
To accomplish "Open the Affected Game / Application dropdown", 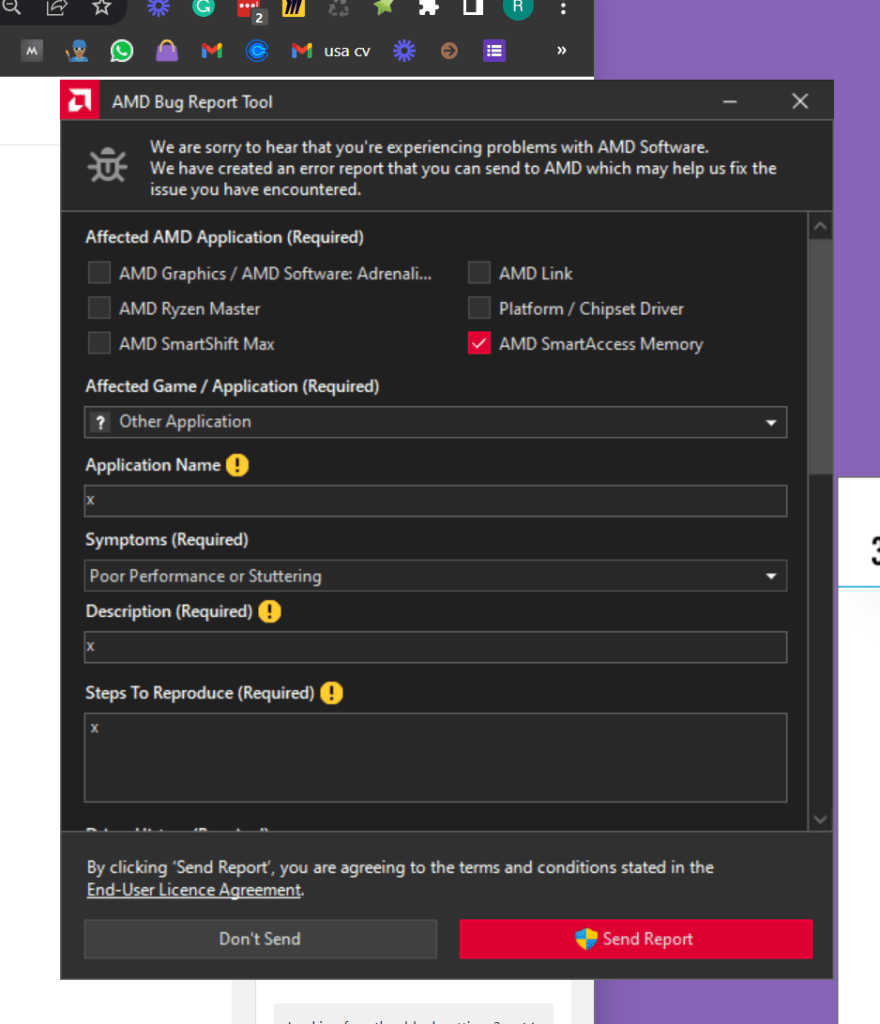I will click(435, 422).
